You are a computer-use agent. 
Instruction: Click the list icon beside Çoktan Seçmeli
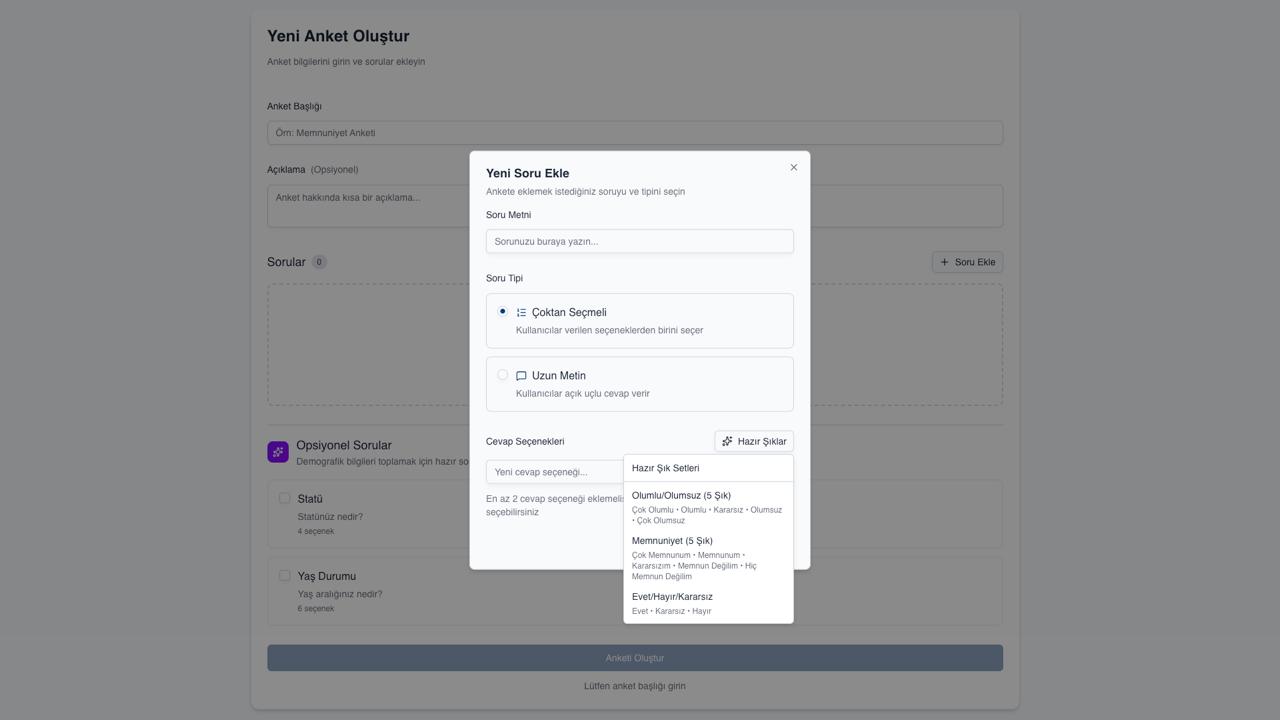(x=521, y=313)
